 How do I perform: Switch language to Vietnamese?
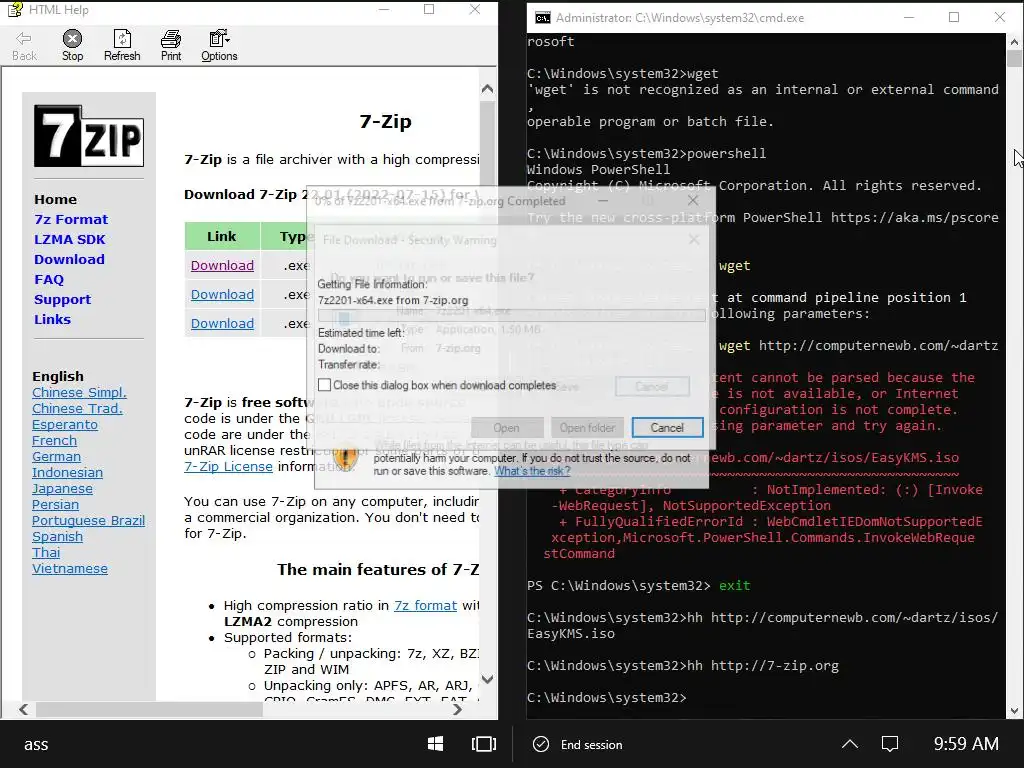coord(70,569)
